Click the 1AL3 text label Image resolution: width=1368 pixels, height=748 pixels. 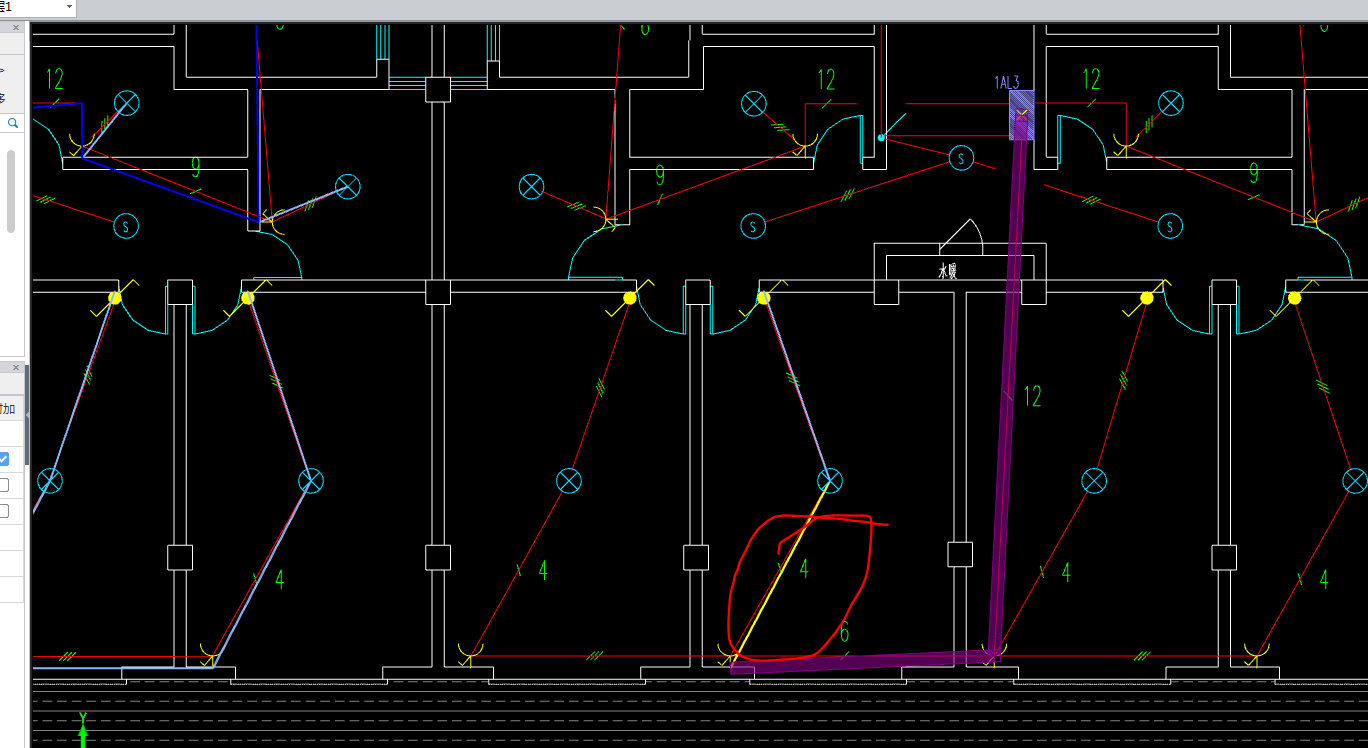1006,82
